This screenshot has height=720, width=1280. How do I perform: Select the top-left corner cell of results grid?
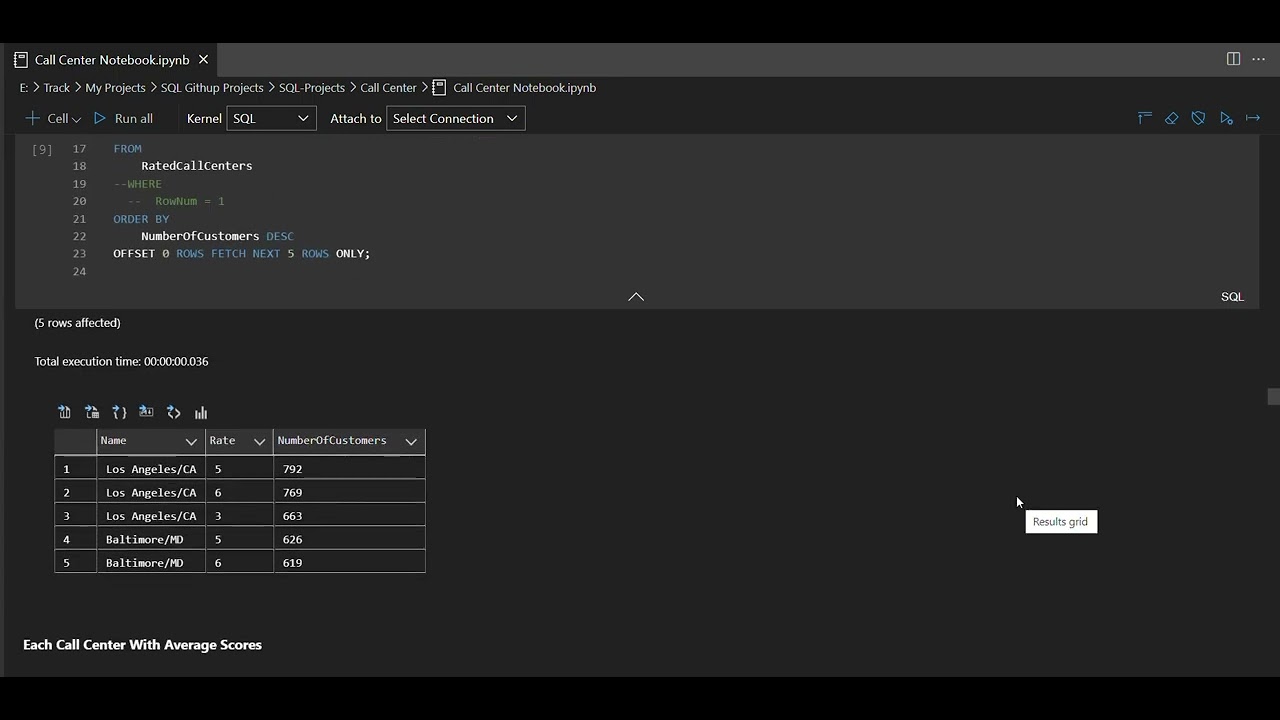click(76, 441)
